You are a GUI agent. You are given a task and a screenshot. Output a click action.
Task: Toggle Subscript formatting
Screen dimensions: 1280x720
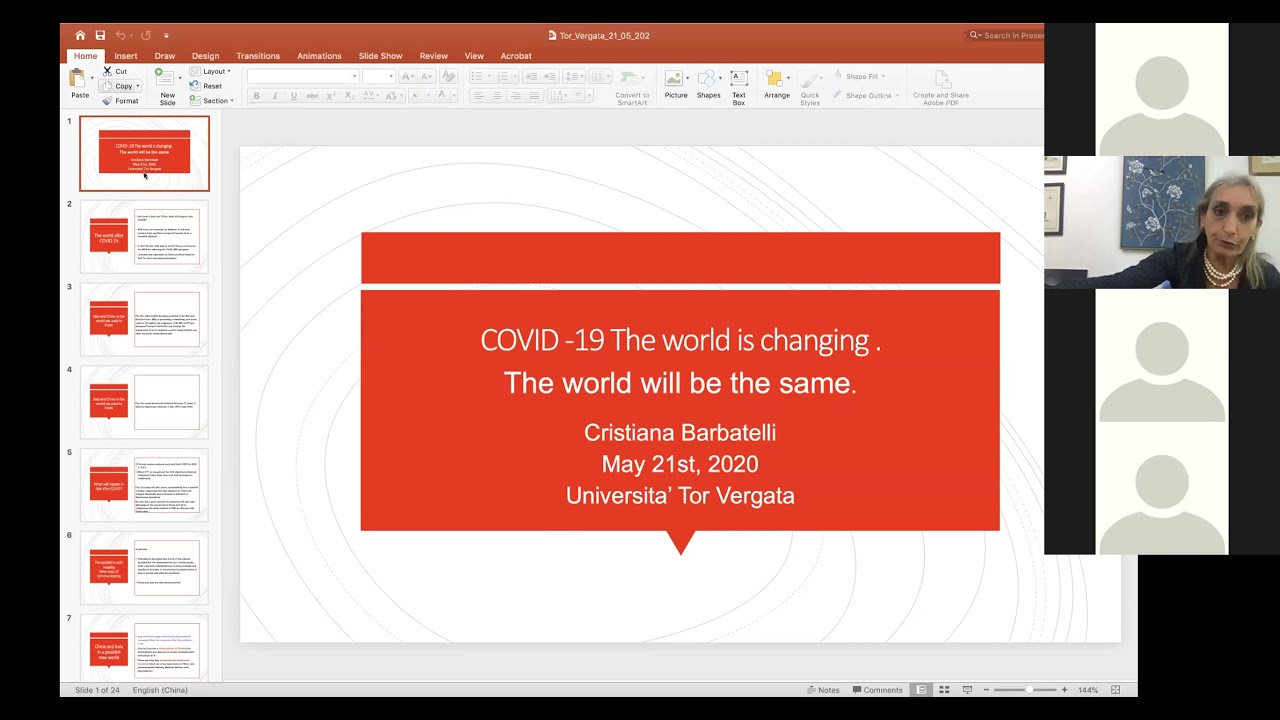pyautogui.click(x=349, y=96)
